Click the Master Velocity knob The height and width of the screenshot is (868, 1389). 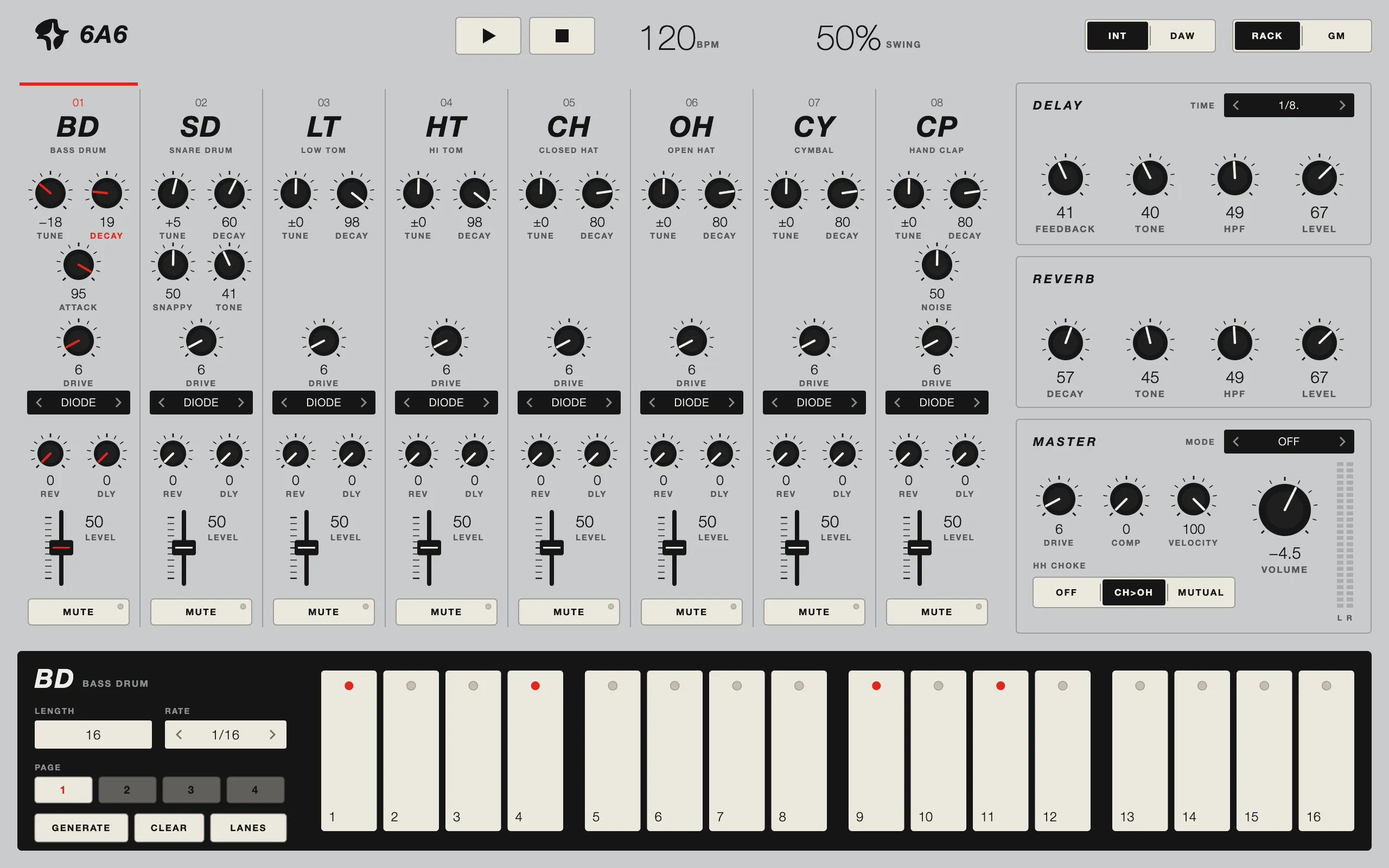pyautogui.click(x=1193, y=499)
